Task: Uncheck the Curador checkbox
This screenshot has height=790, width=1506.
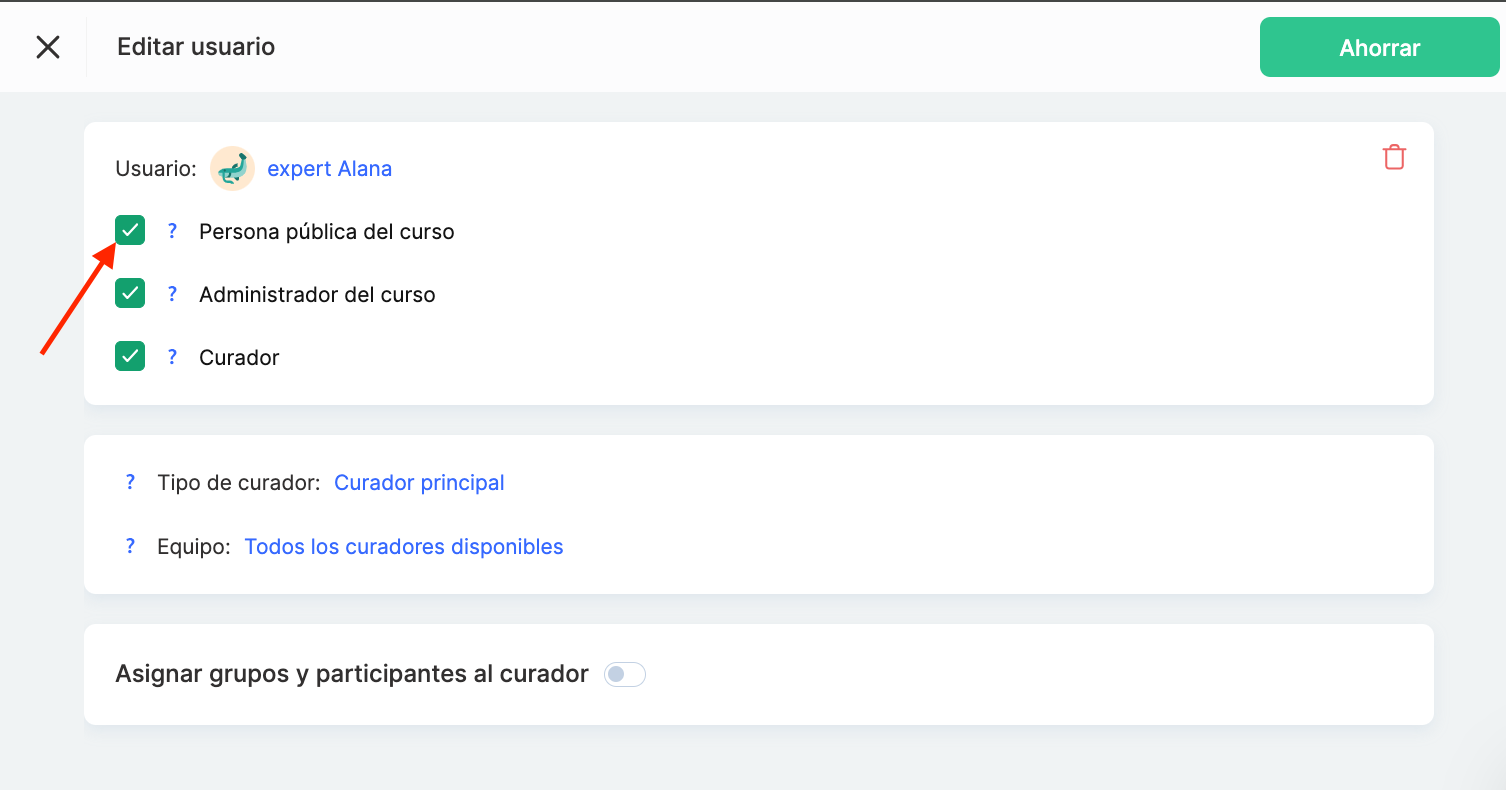Action: (130, 356)
